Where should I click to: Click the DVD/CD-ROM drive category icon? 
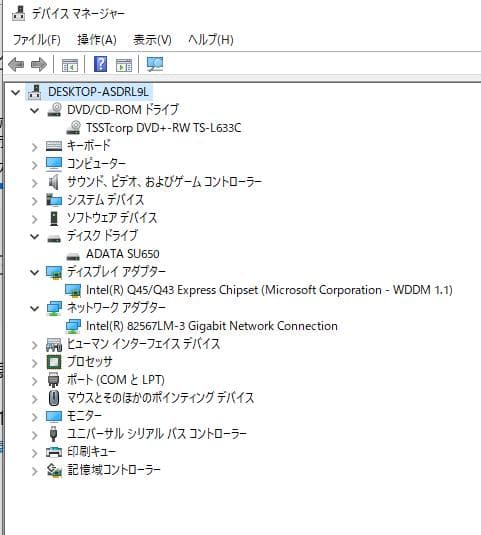click(55, 110)
